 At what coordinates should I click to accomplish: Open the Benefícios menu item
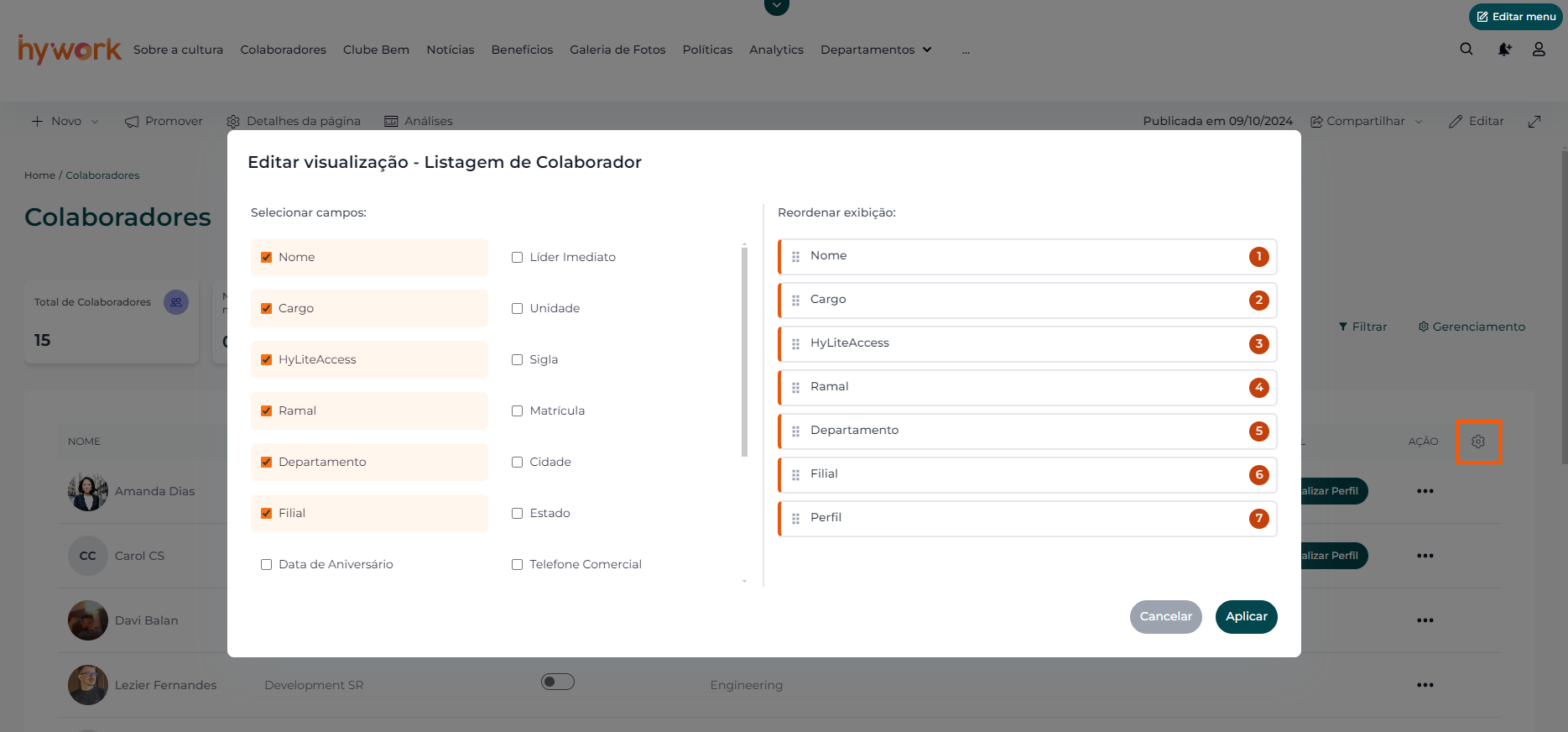point(522,50)
